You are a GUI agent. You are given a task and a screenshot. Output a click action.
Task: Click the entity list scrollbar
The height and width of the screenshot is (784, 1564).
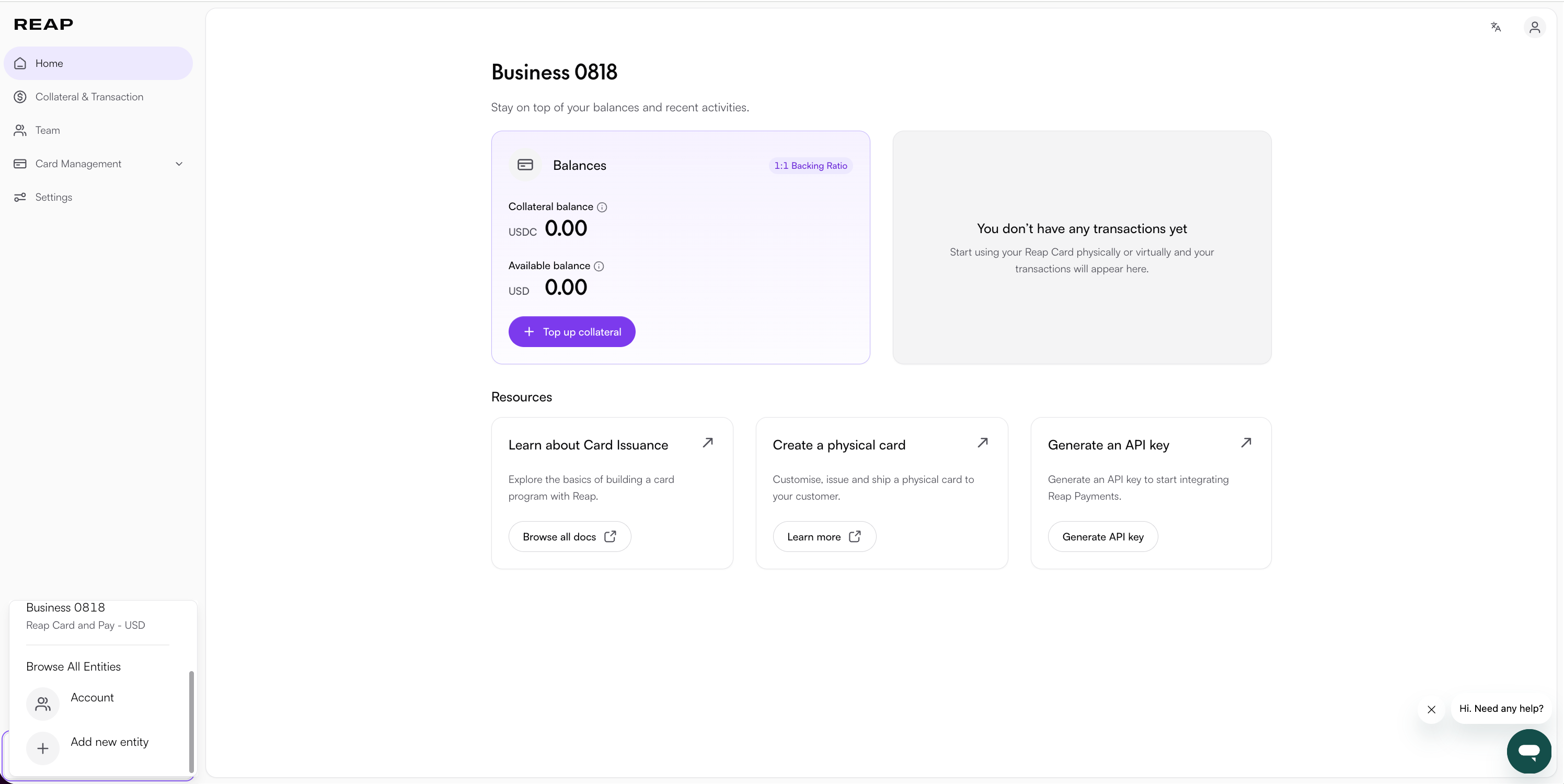click(x=191, y=721)
